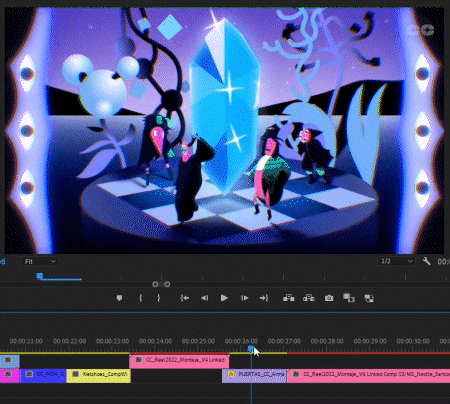Viewport: 450px width, 404px height.
Task: Select the blue CC_MOV clip
Action: tap(43, 375)
